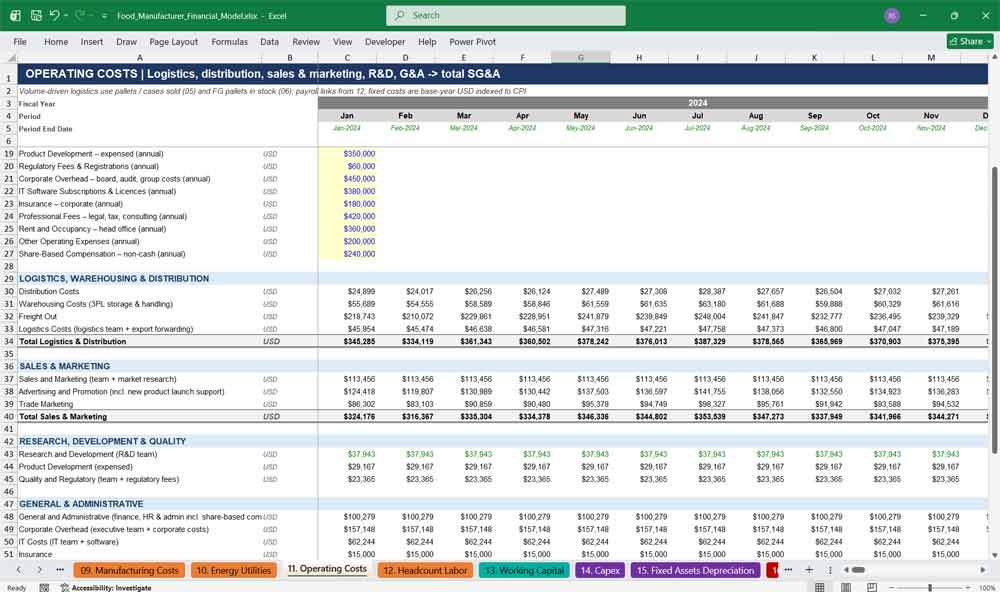Switch to 14. Capex sheet
This screenshot has height=592, width=1000.
coord(600,570)
